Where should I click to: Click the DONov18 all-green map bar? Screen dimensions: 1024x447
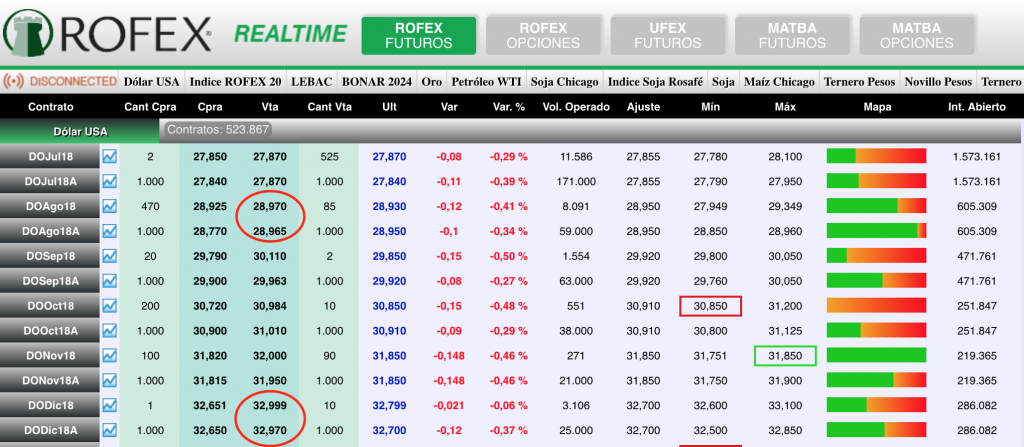876,355
